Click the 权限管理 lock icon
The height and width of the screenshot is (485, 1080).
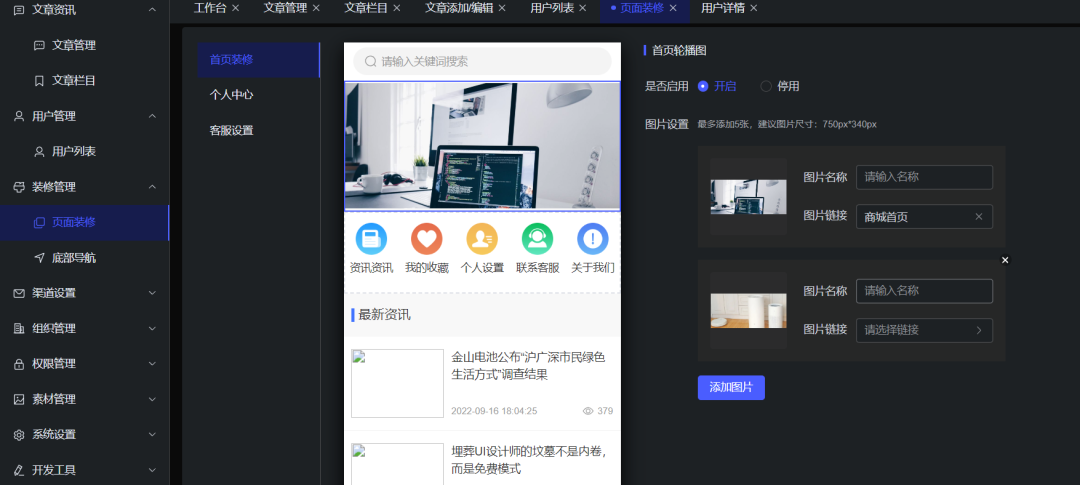(x=19, y=364)
